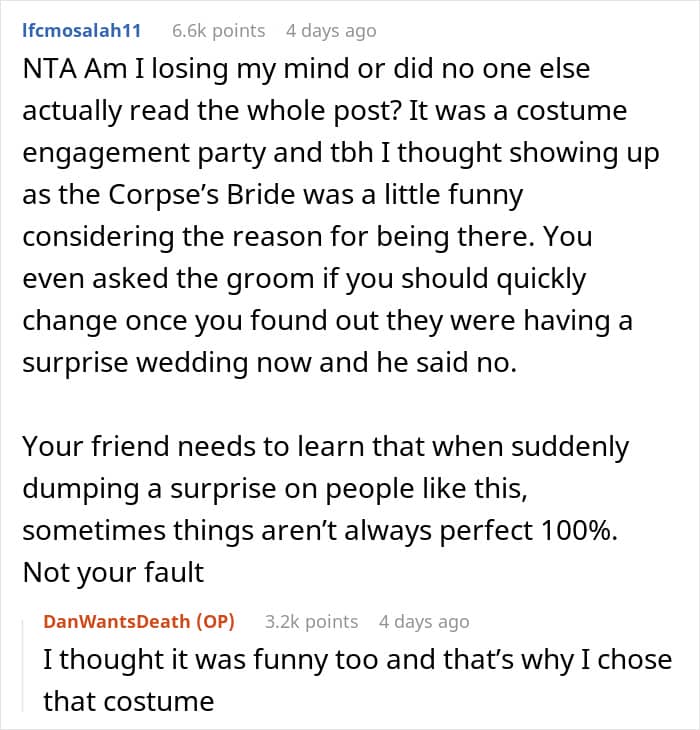The width and height of the screenshot is (700, 730).
Task: Open lfcmosalah11's user profile
Action: coord(81,31)
